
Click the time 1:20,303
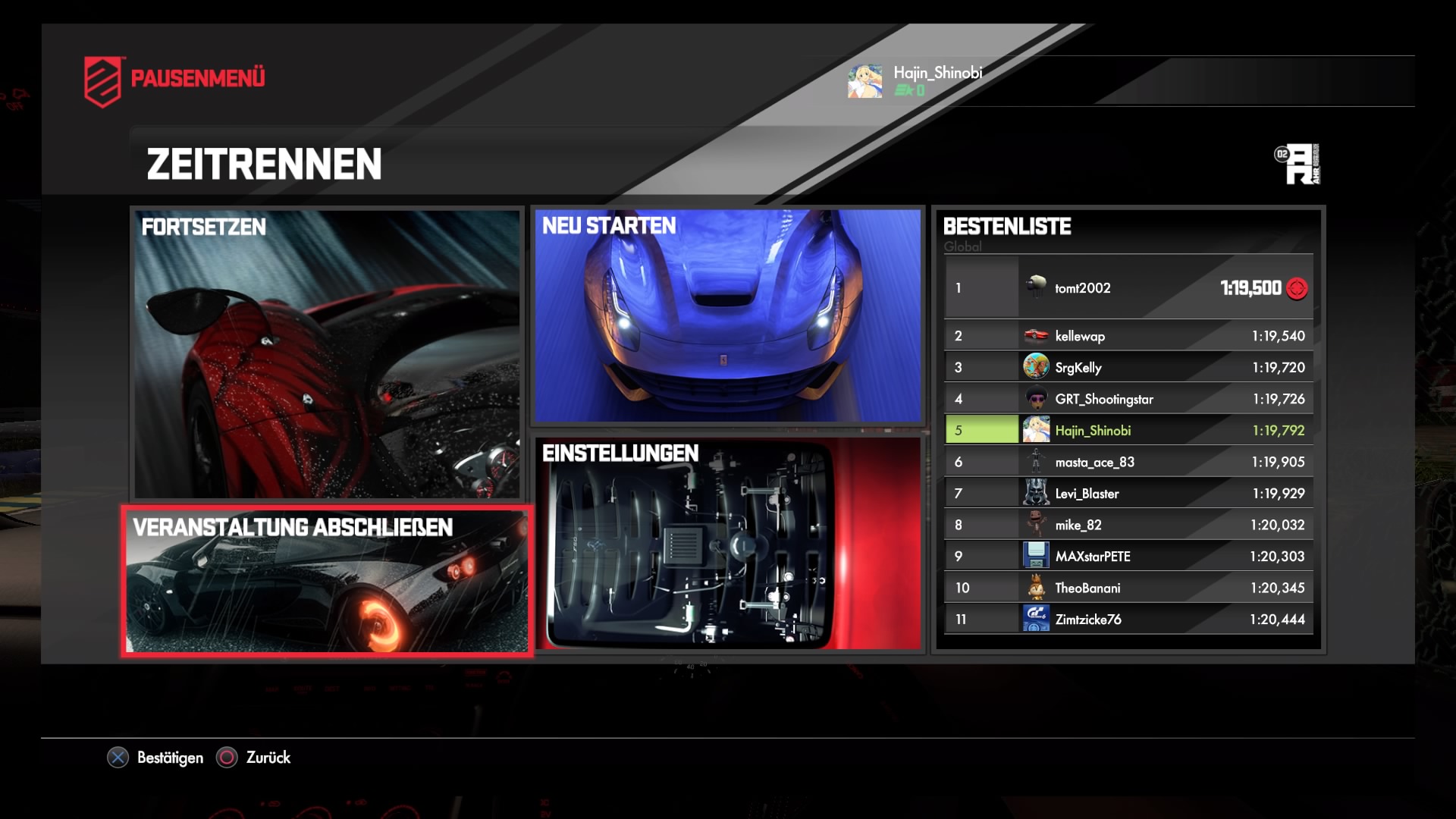[1278, 557]
